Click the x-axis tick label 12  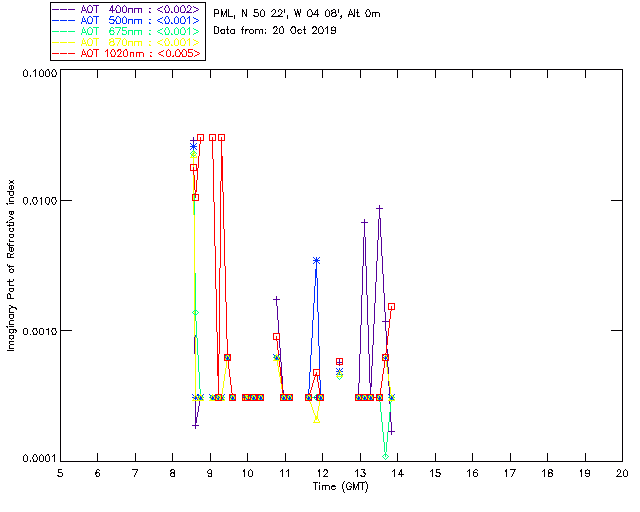[x=322, y=474]
